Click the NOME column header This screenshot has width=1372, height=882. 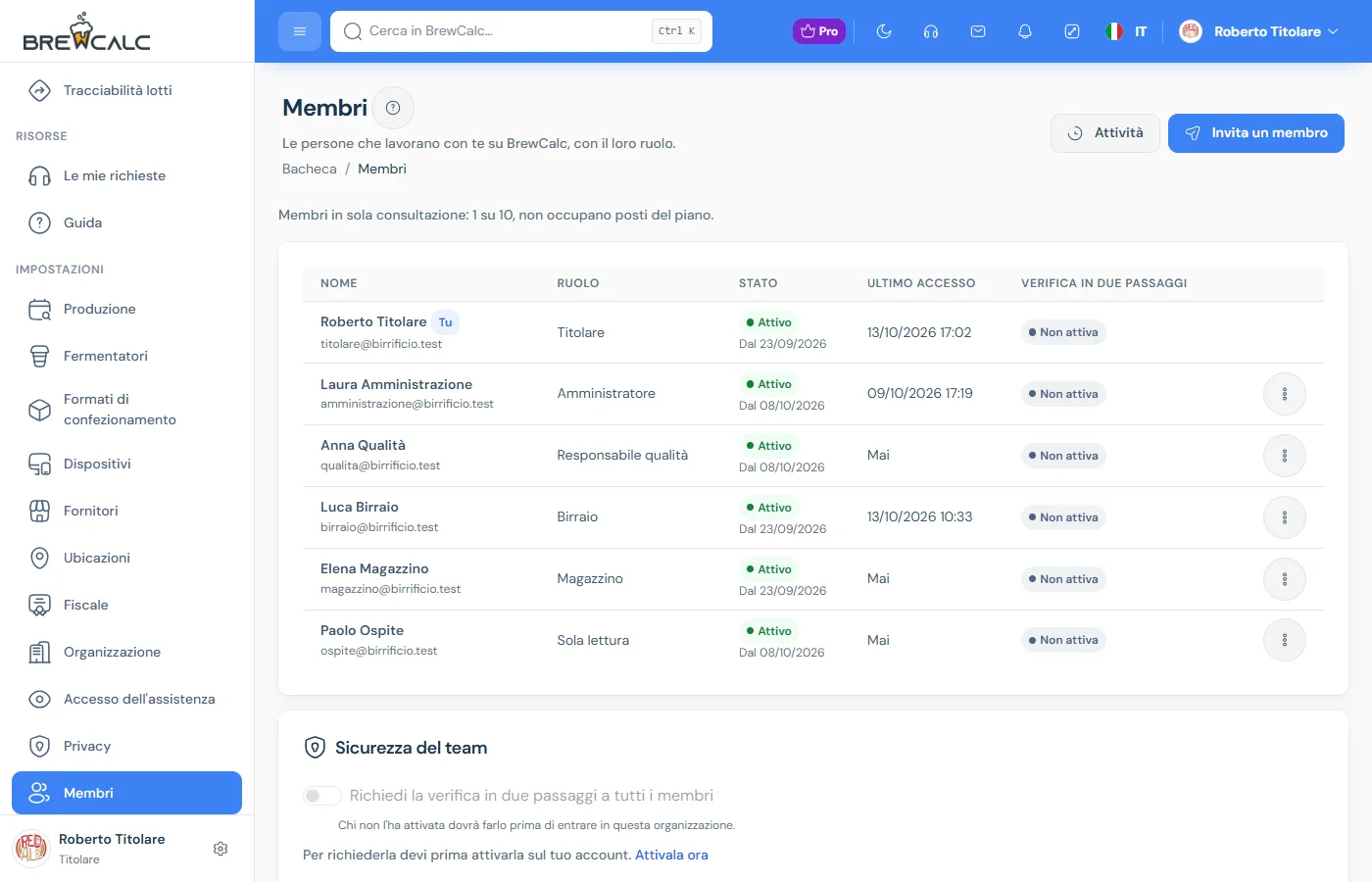point(339,283)
